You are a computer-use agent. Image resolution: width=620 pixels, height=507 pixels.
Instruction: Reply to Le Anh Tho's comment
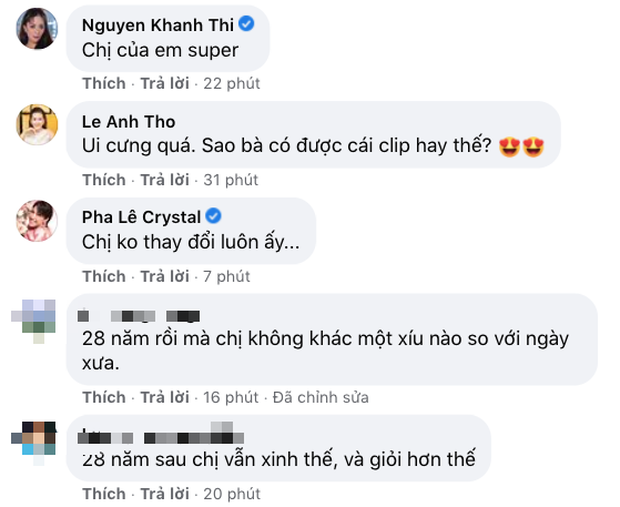pyautogui.click(x=164, y=180)
